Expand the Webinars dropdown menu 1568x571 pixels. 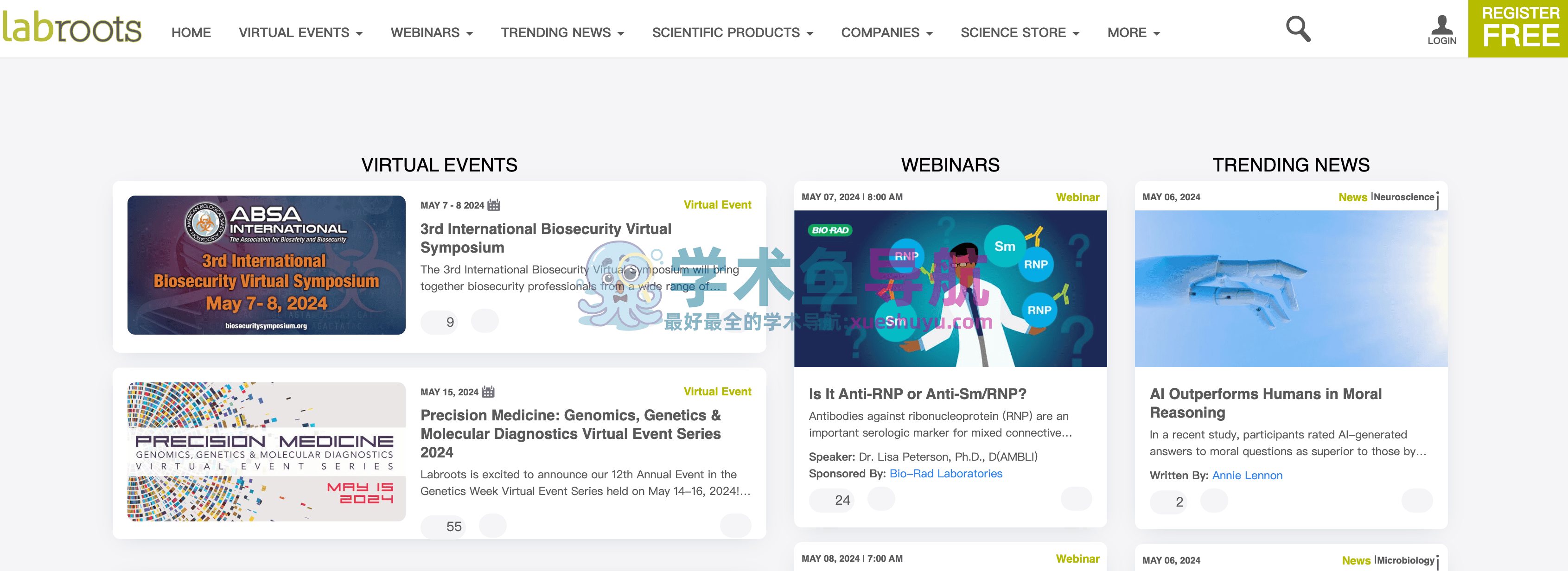click(432, 33)
